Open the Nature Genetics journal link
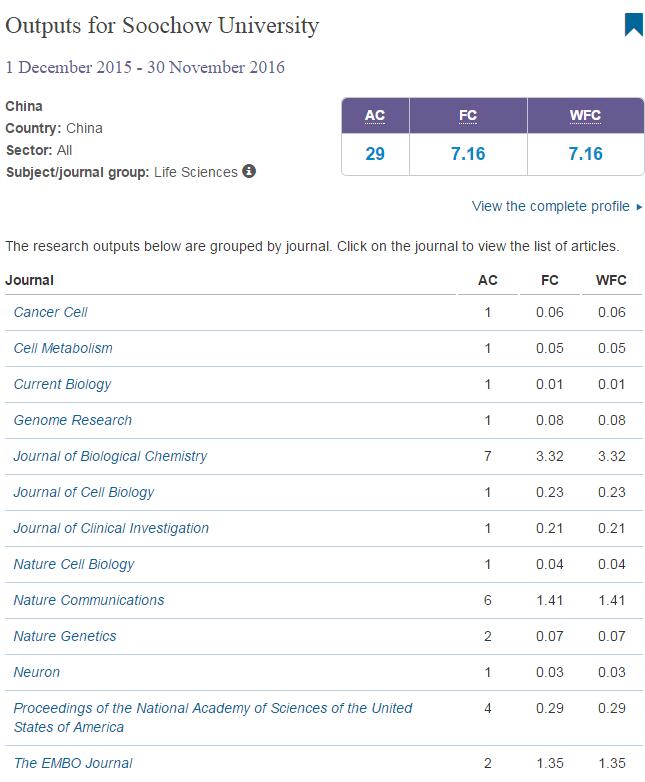The image size is (645, 782). click(x=65, y=636)
